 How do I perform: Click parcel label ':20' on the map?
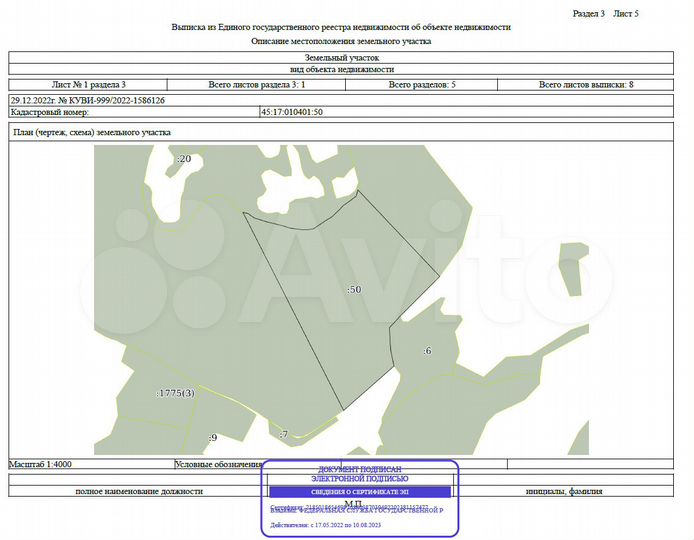pos(184,158)
